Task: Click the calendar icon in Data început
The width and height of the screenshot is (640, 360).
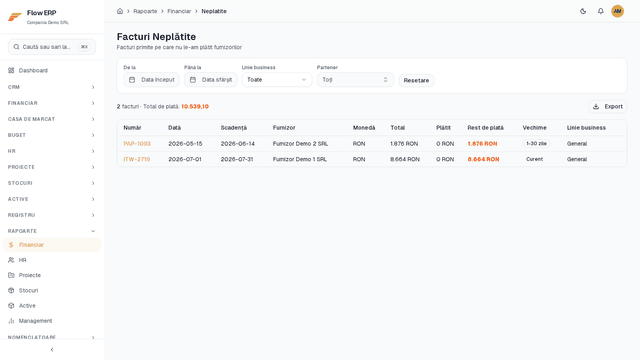Action: (132, 80)
